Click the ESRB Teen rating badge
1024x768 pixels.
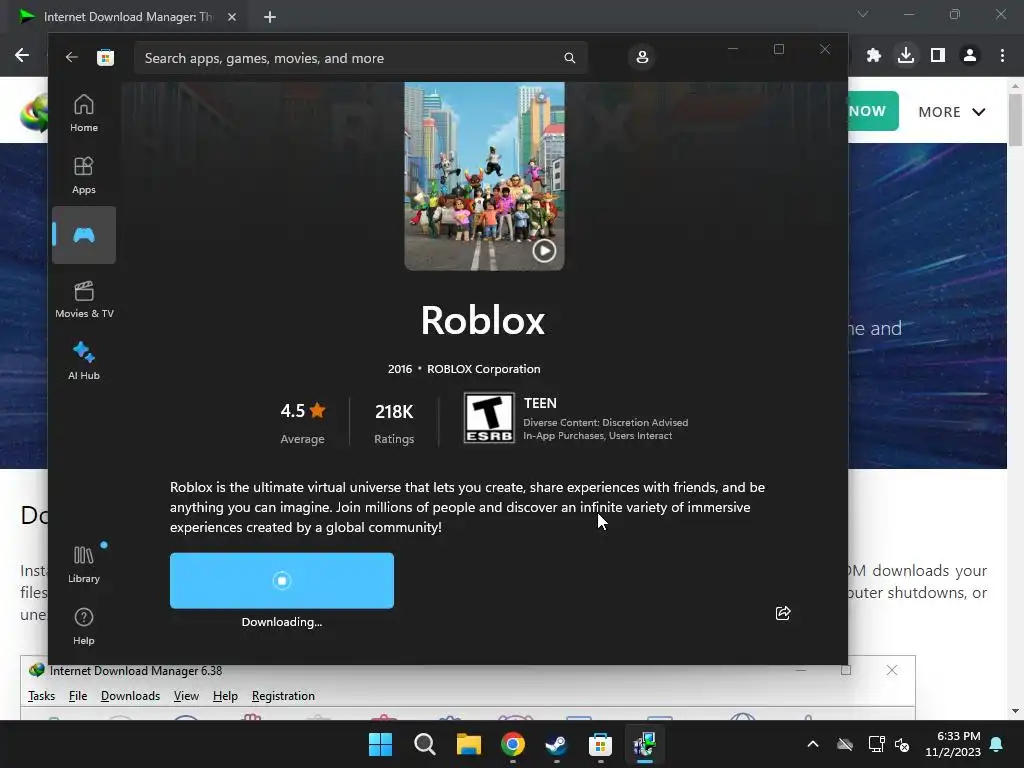[x=488, y=418]
